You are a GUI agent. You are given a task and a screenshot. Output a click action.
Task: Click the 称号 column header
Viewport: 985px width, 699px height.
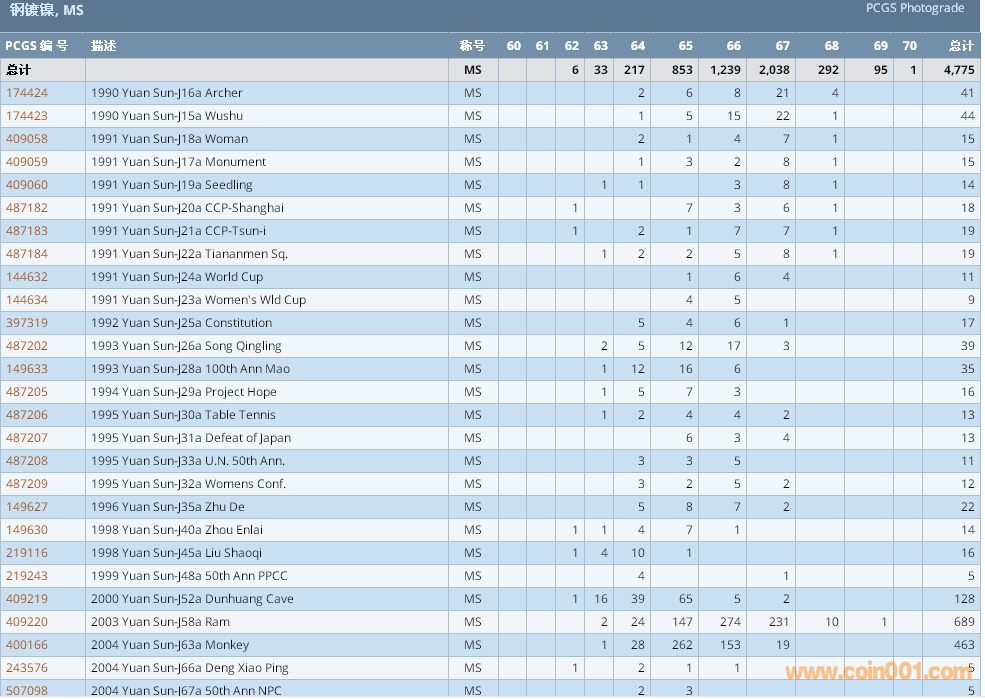tap(472, 46)
